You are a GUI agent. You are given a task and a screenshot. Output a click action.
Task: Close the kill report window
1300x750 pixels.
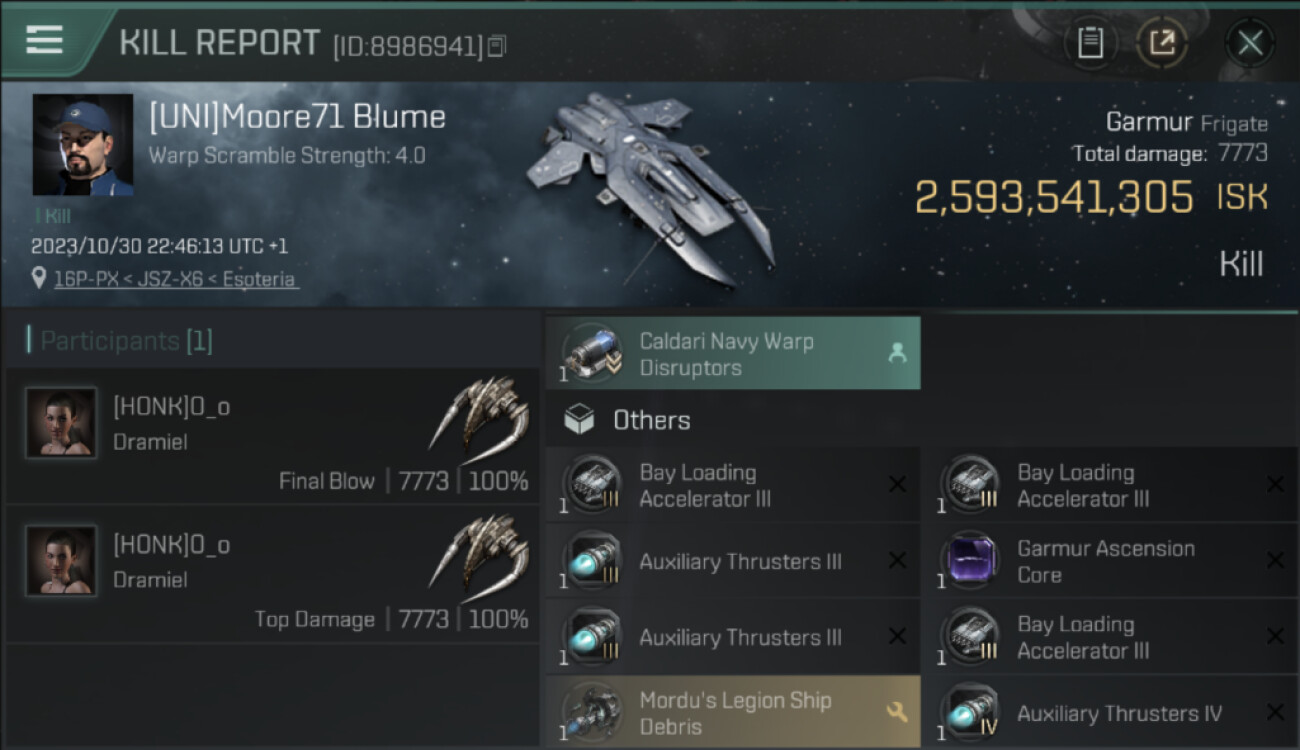tap(1250, 43)
